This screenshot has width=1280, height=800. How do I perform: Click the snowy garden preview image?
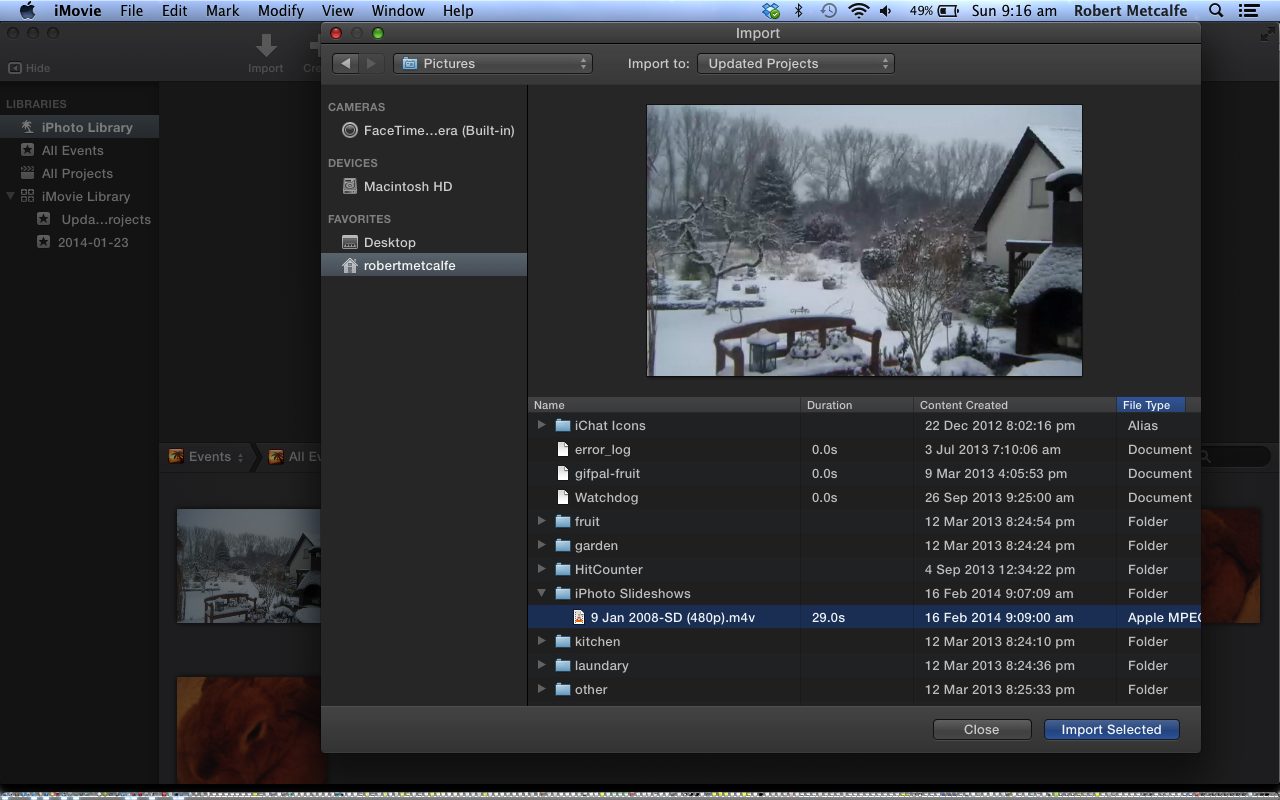tap(864, 240)
